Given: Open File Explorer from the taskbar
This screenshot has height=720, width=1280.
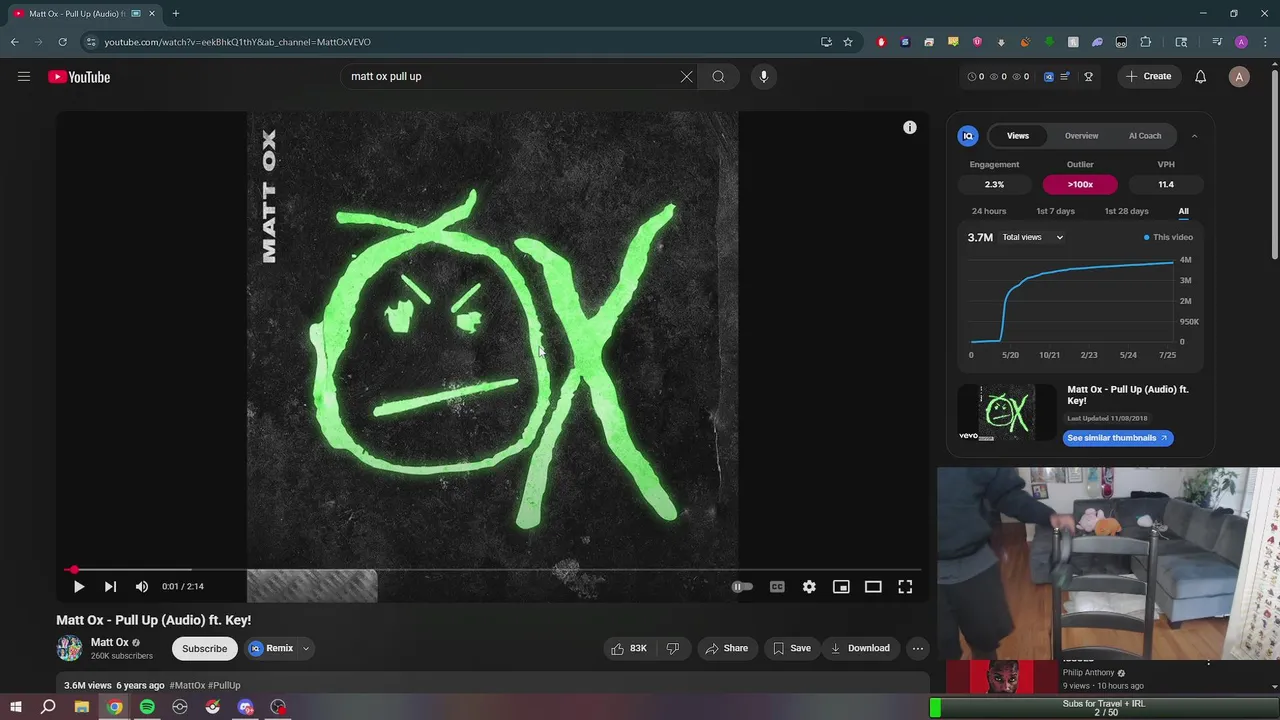Looking at the screenshot, I should (x=82, y=708).
